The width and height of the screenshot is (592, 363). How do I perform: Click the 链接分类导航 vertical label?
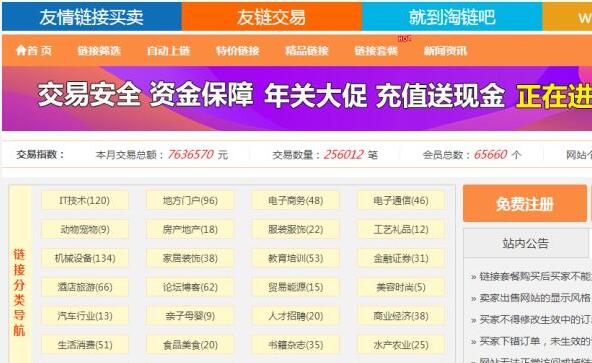point(19,292)
